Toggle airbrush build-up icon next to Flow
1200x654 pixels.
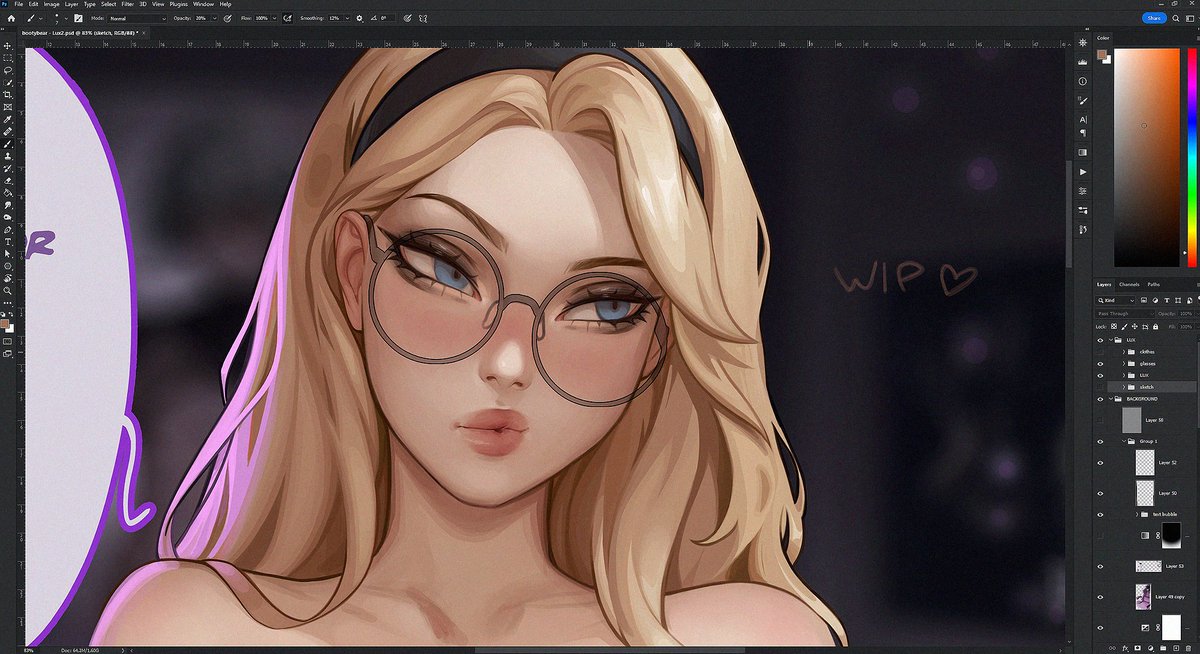pos(287,18)
